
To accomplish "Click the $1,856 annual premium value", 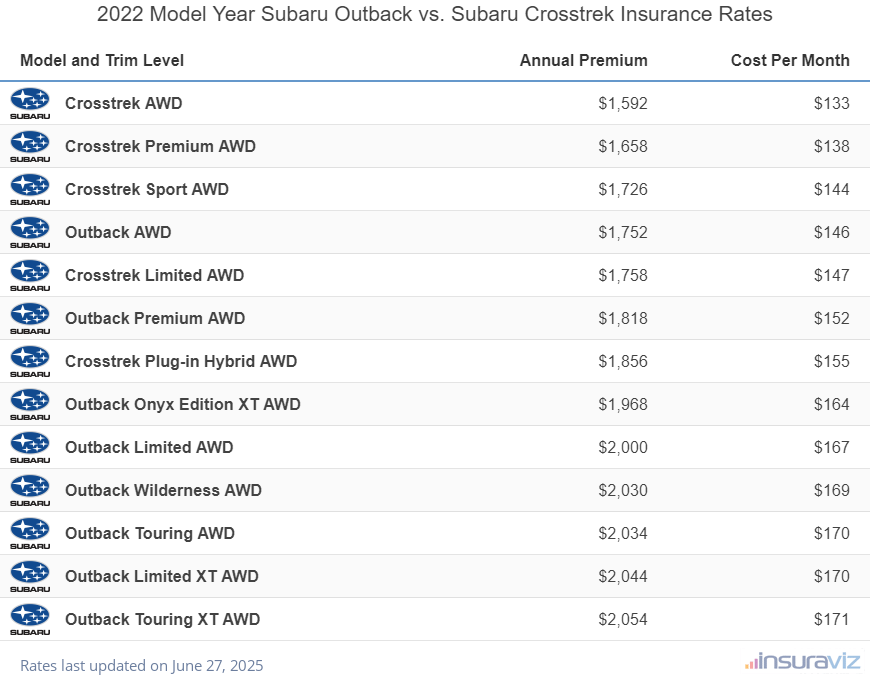I will [x=623, y=361].
